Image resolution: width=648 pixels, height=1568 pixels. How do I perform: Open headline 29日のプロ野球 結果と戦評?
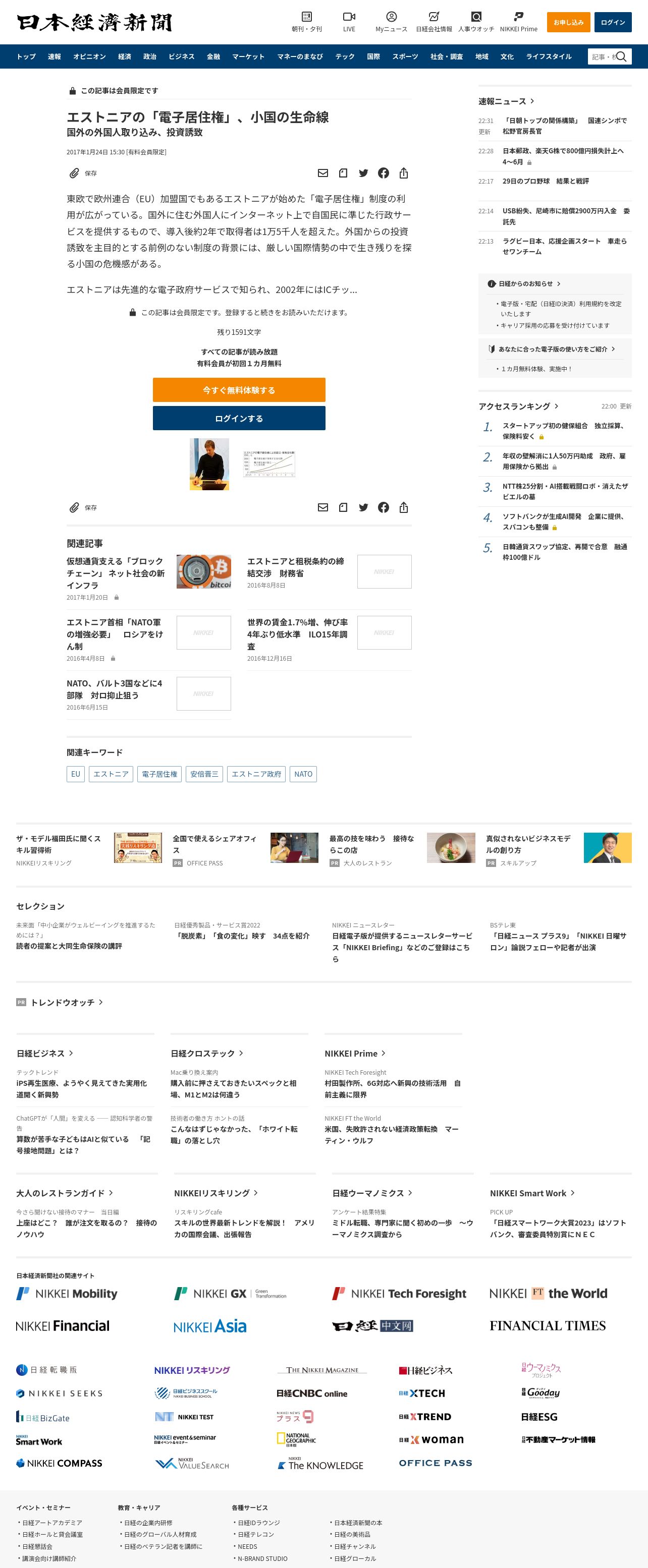pyautogui.click(x=546, y=182)
